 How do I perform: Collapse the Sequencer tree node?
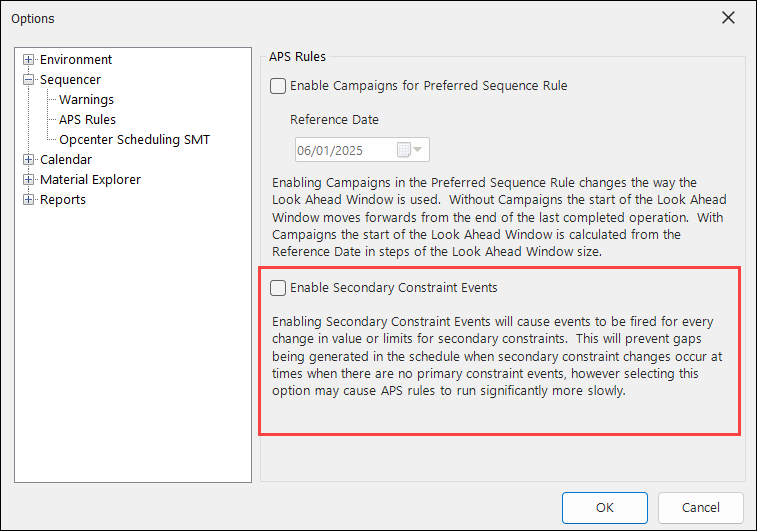pos(29,80)
